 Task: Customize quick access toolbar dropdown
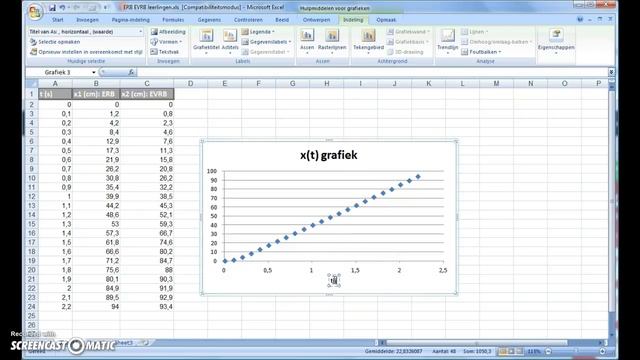click(x=105, y=8)
